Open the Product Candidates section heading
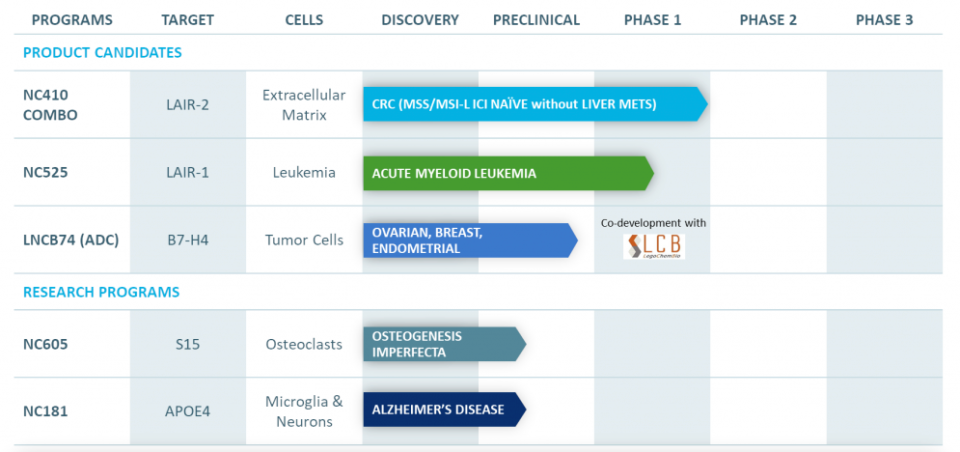Screen dimensions: 960x452 pyautogui.click(x=102, y=53)
